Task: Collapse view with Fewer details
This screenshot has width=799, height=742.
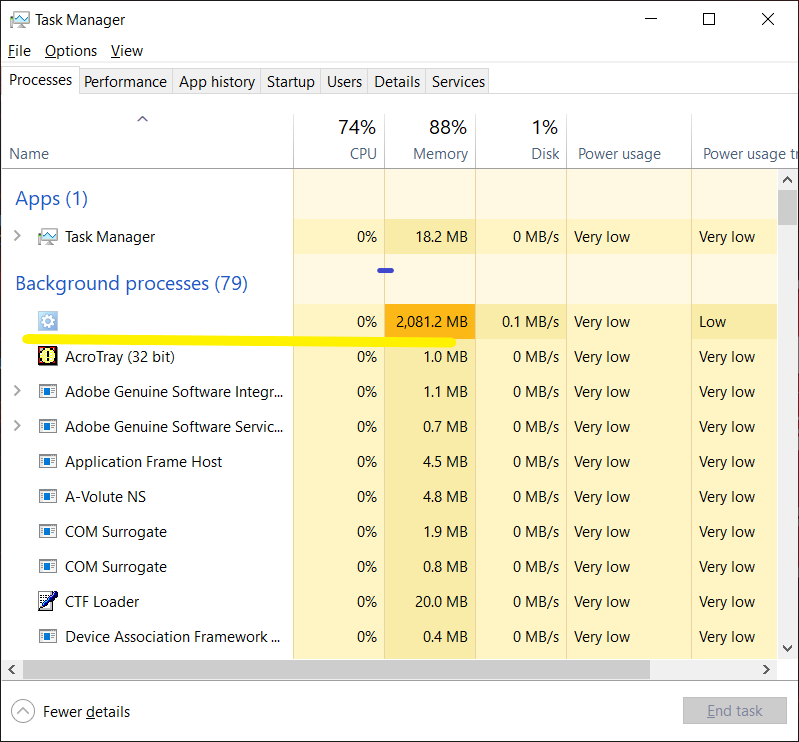Action: [72, 712]
